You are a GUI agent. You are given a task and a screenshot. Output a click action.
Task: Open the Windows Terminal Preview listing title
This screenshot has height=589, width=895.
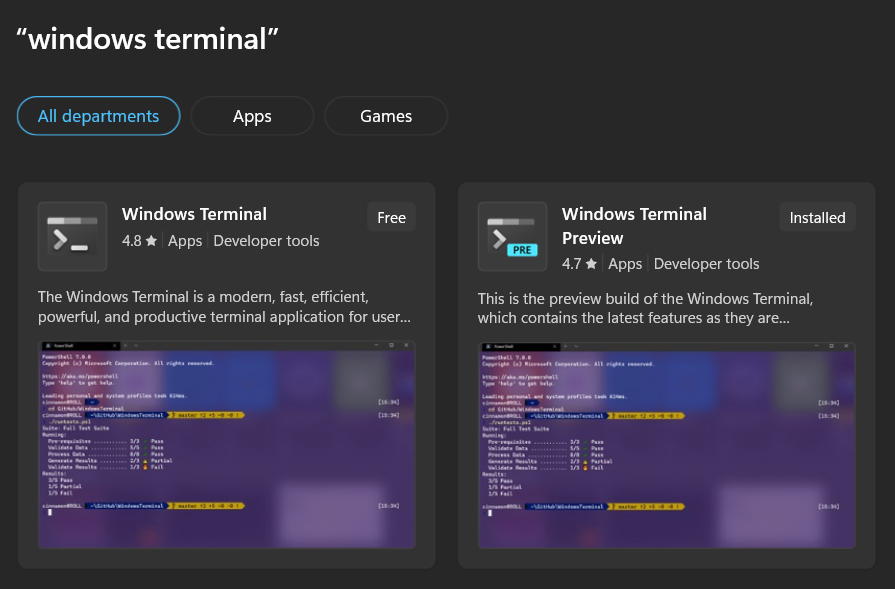pos(634,224)
